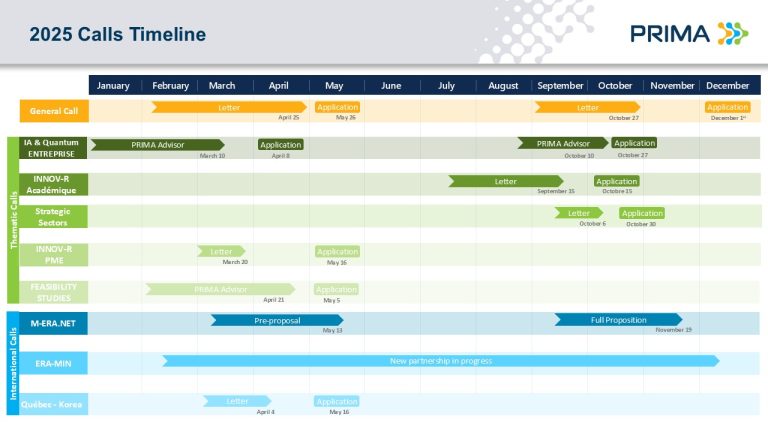Select the Strategic Sectors row label
Screen dimensions: 768x432
54,217
